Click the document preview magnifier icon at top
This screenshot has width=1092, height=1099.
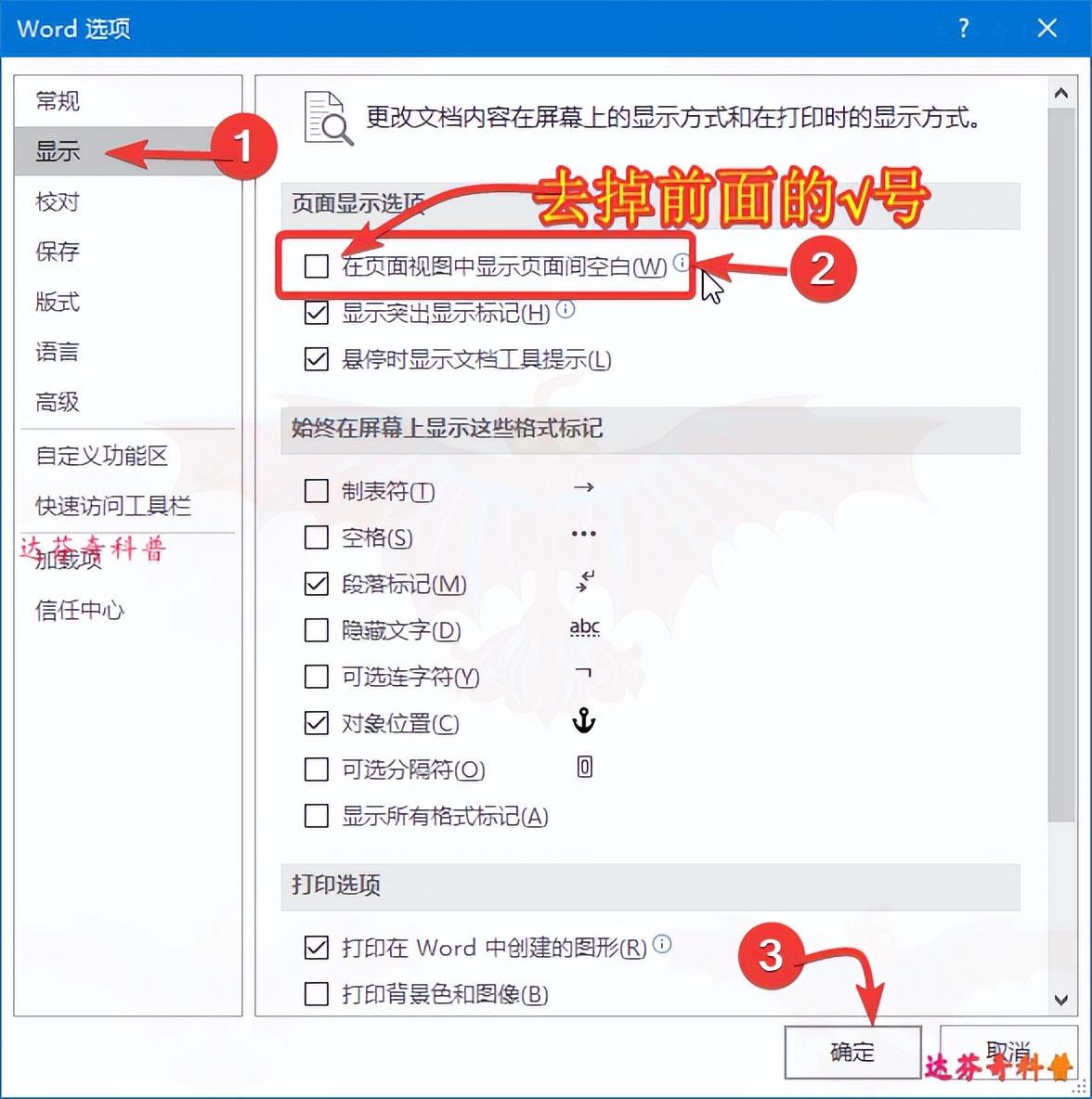[x=326, y=117]
